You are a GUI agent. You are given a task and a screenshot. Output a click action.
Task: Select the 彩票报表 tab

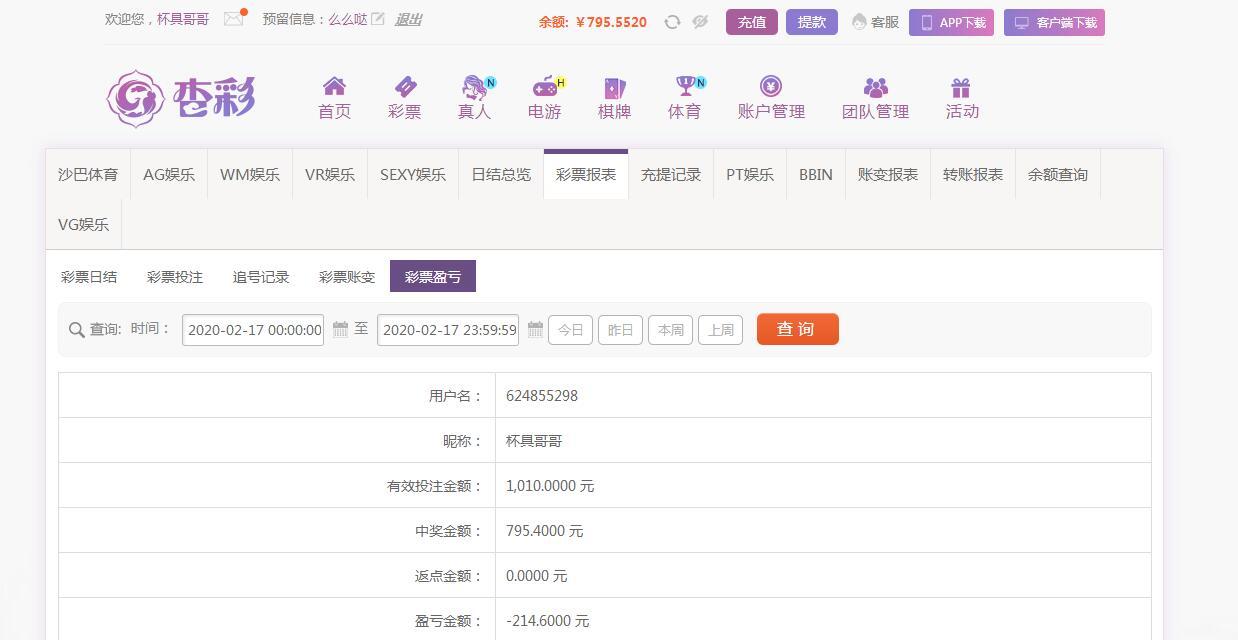coord(586,174)
